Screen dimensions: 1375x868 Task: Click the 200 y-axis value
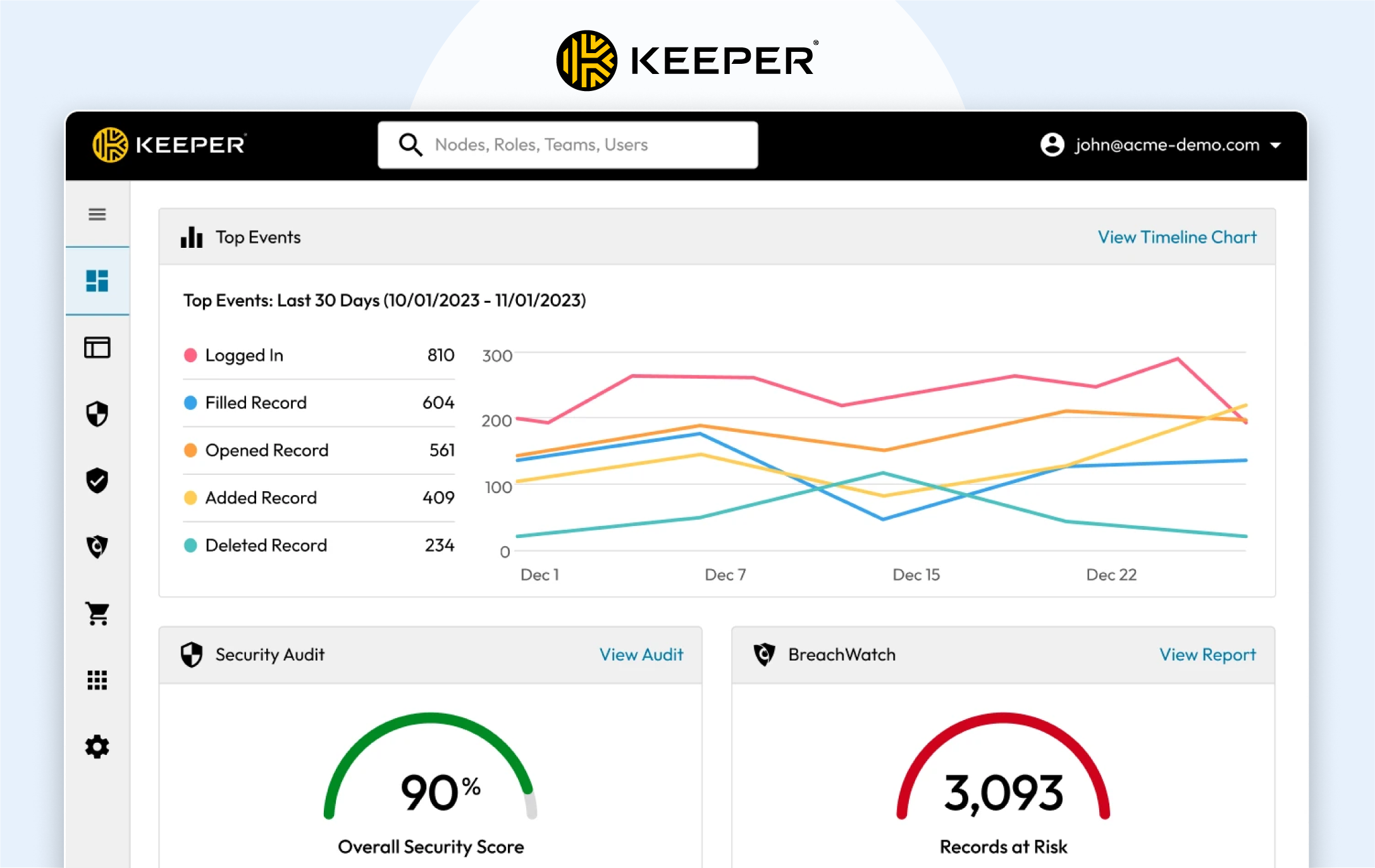(x=496, y=421)
